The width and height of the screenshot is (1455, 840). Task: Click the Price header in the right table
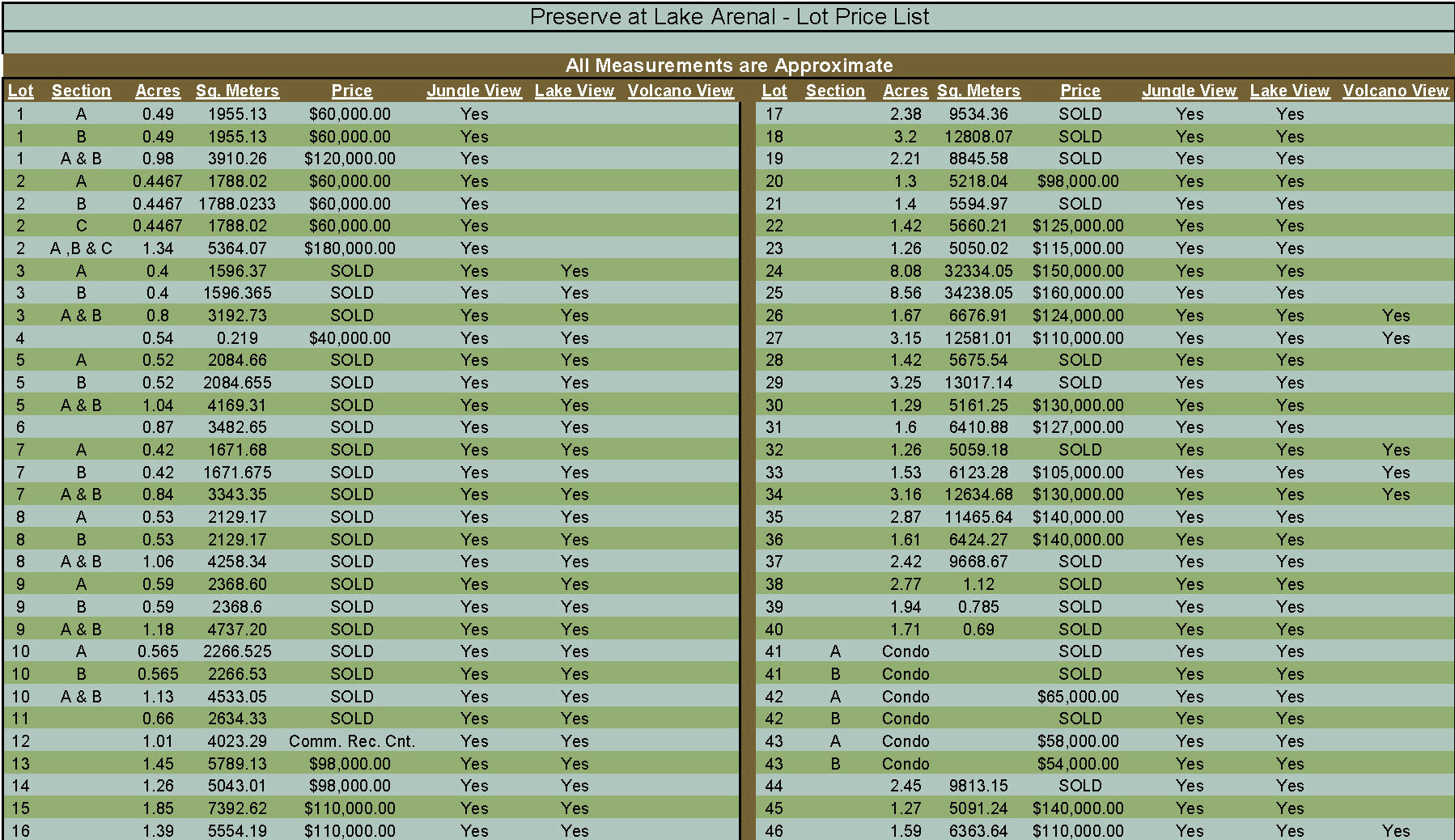(1080, 91)
